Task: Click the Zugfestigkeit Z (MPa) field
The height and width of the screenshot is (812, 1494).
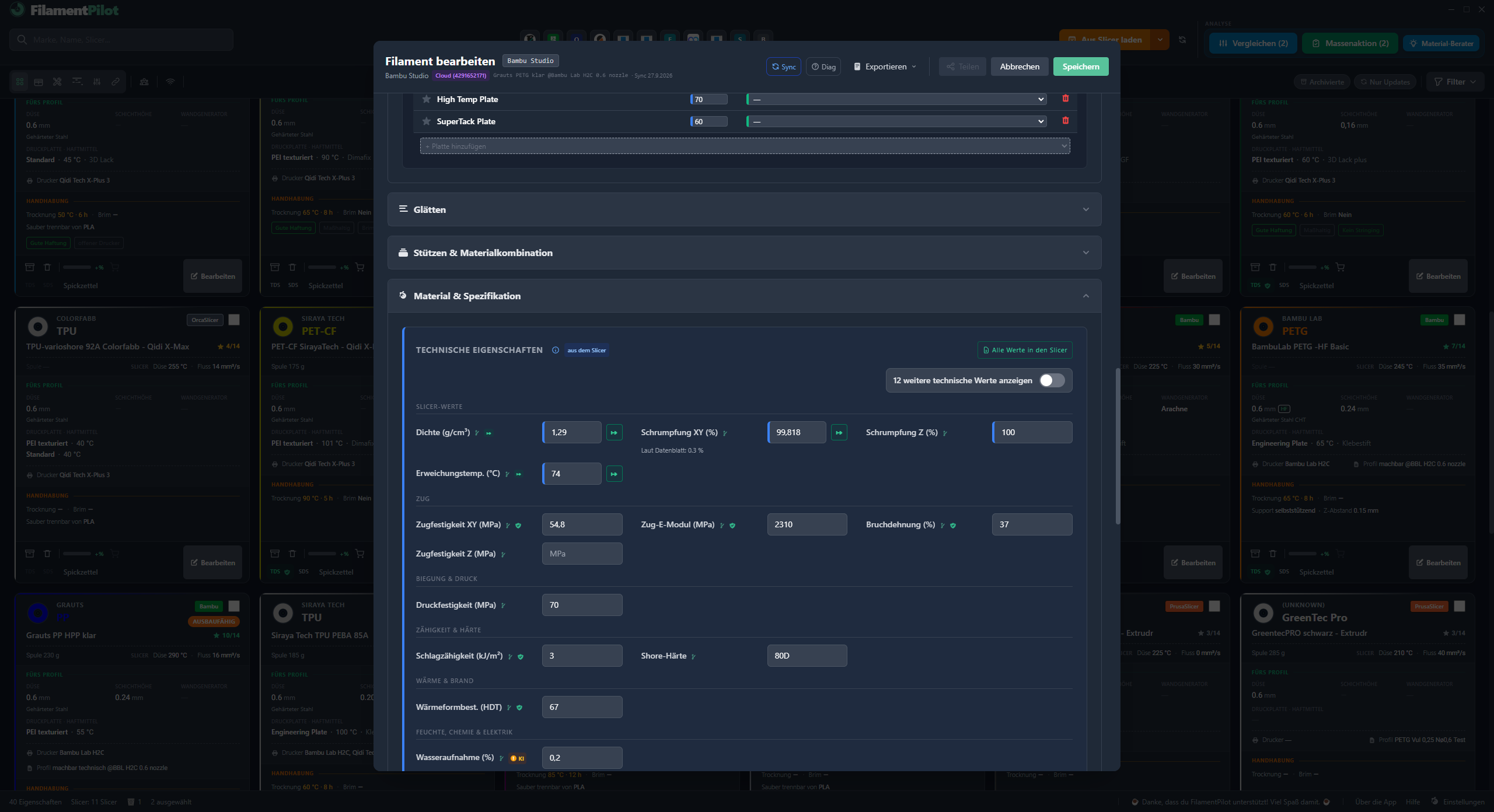Action: tap(582, 554)
